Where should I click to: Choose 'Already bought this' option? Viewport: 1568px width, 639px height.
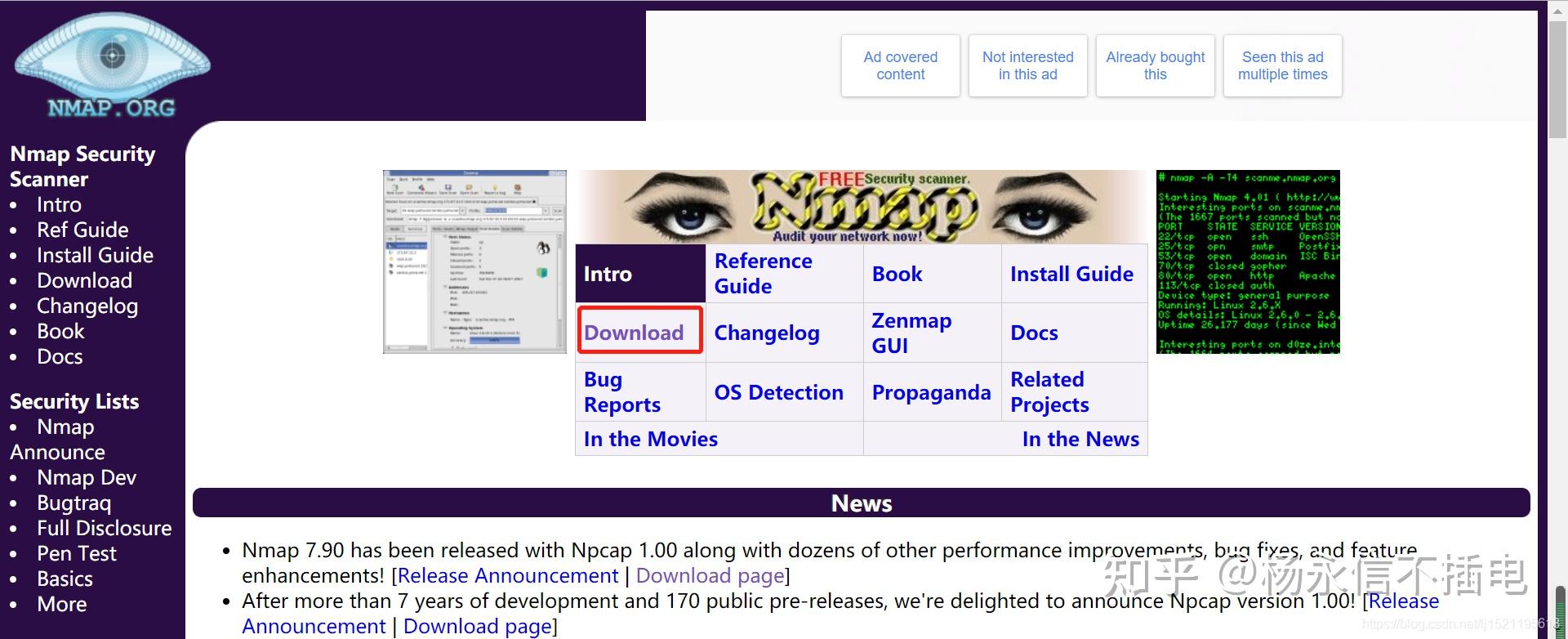coord(1156,65)
